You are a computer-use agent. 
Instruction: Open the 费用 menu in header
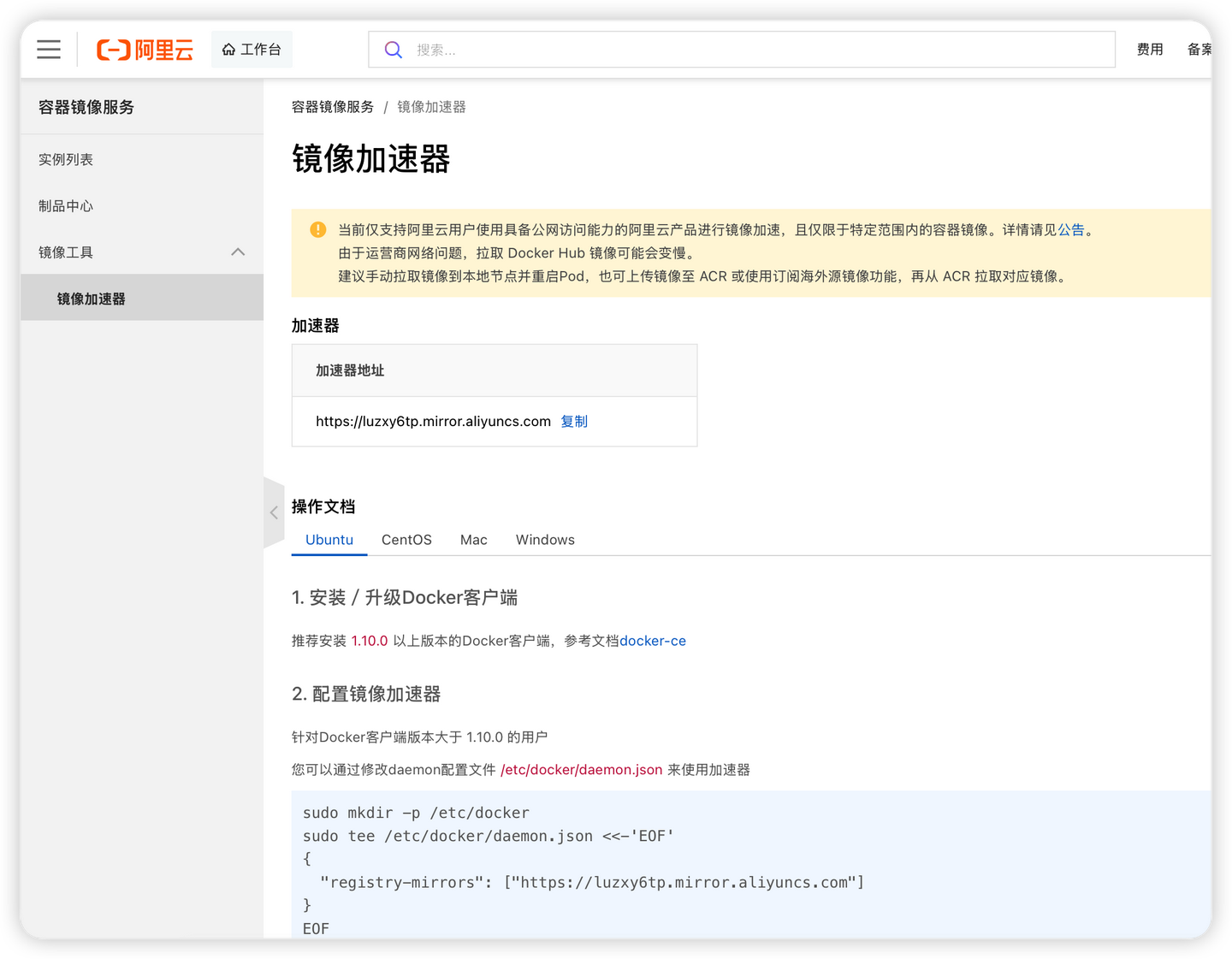tap(1150, 50)
